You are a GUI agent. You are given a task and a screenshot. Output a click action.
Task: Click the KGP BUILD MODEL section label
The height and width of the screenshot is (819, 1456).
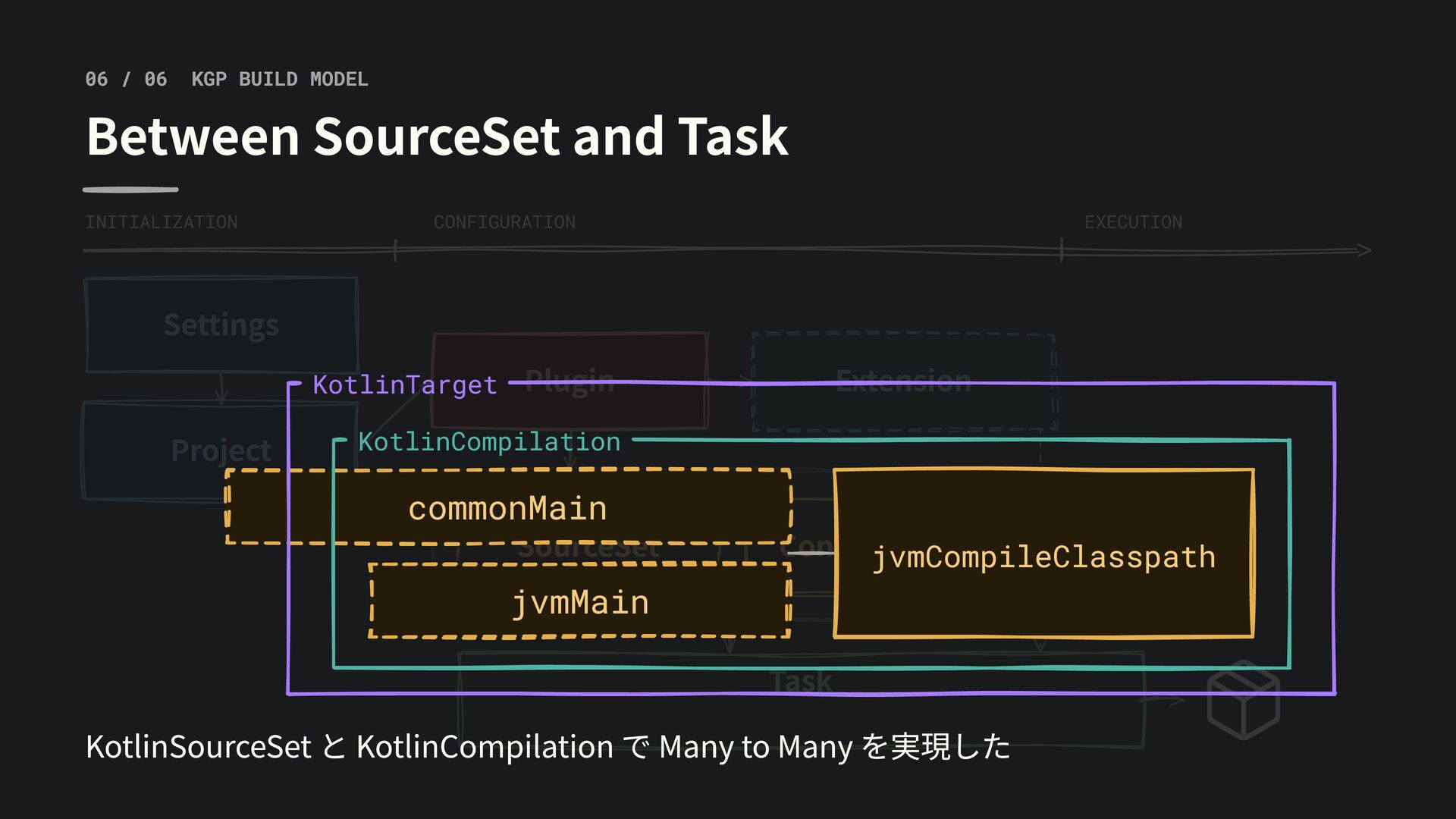tap(280, 79)
